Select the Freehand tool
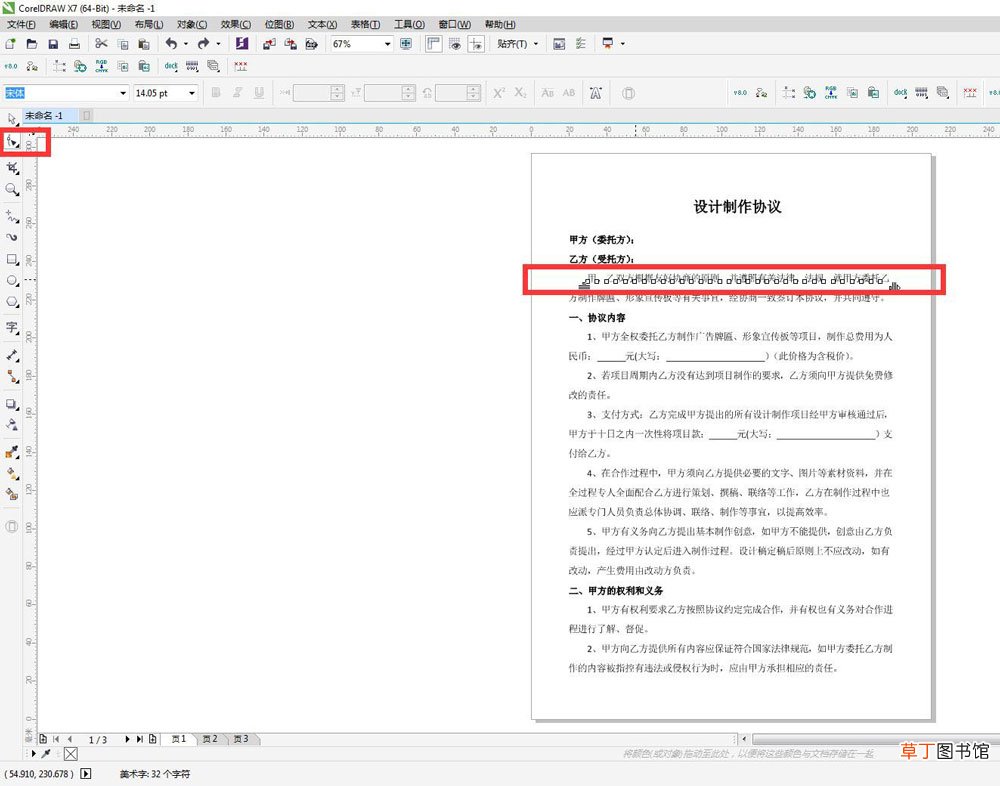The image size is (1000, 786). [x=12, y=216]
